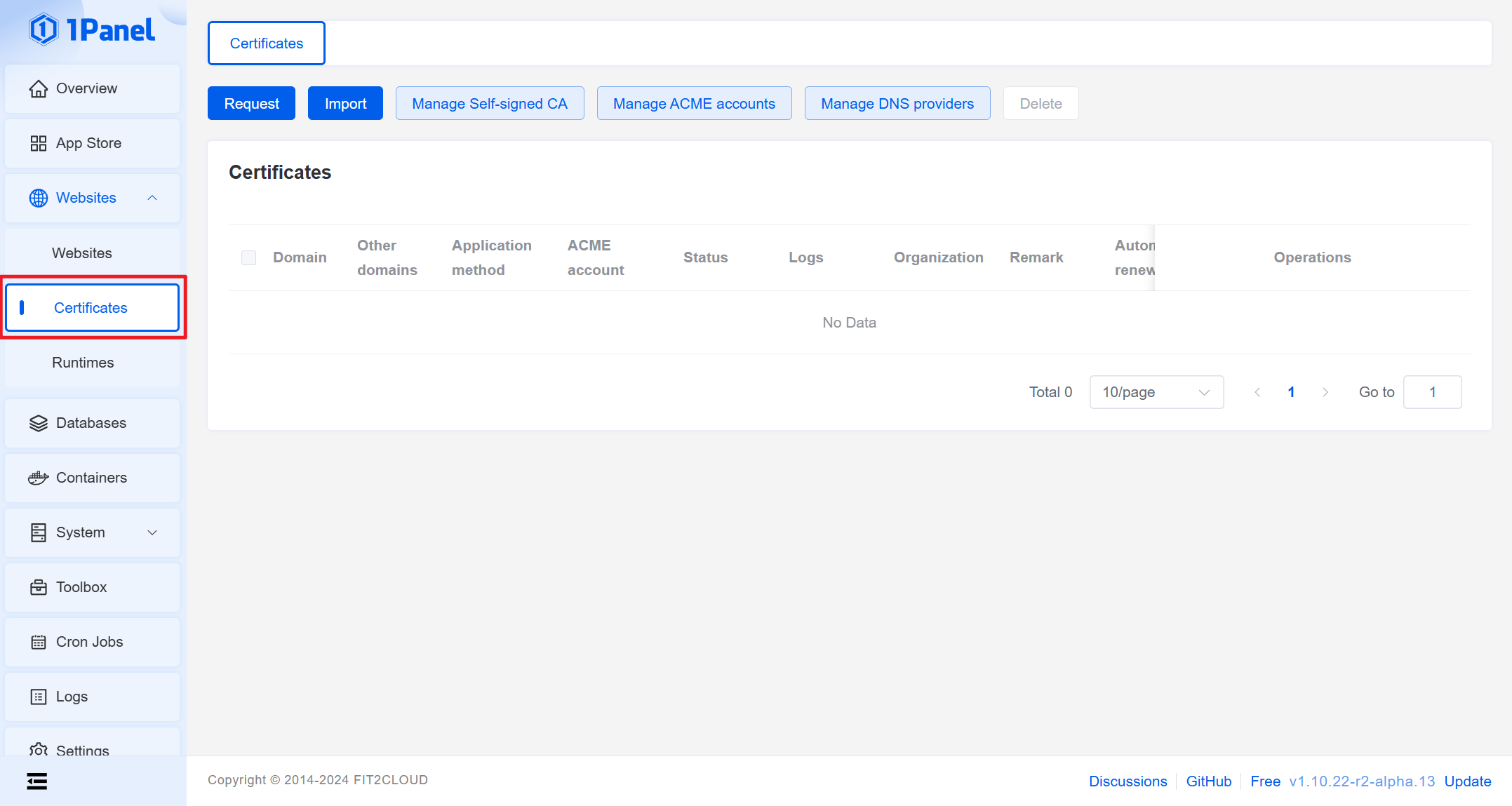The height and width of the screenshot is (806, 1512).
Task: Click the Overview home icon
Action: point(39,88)
